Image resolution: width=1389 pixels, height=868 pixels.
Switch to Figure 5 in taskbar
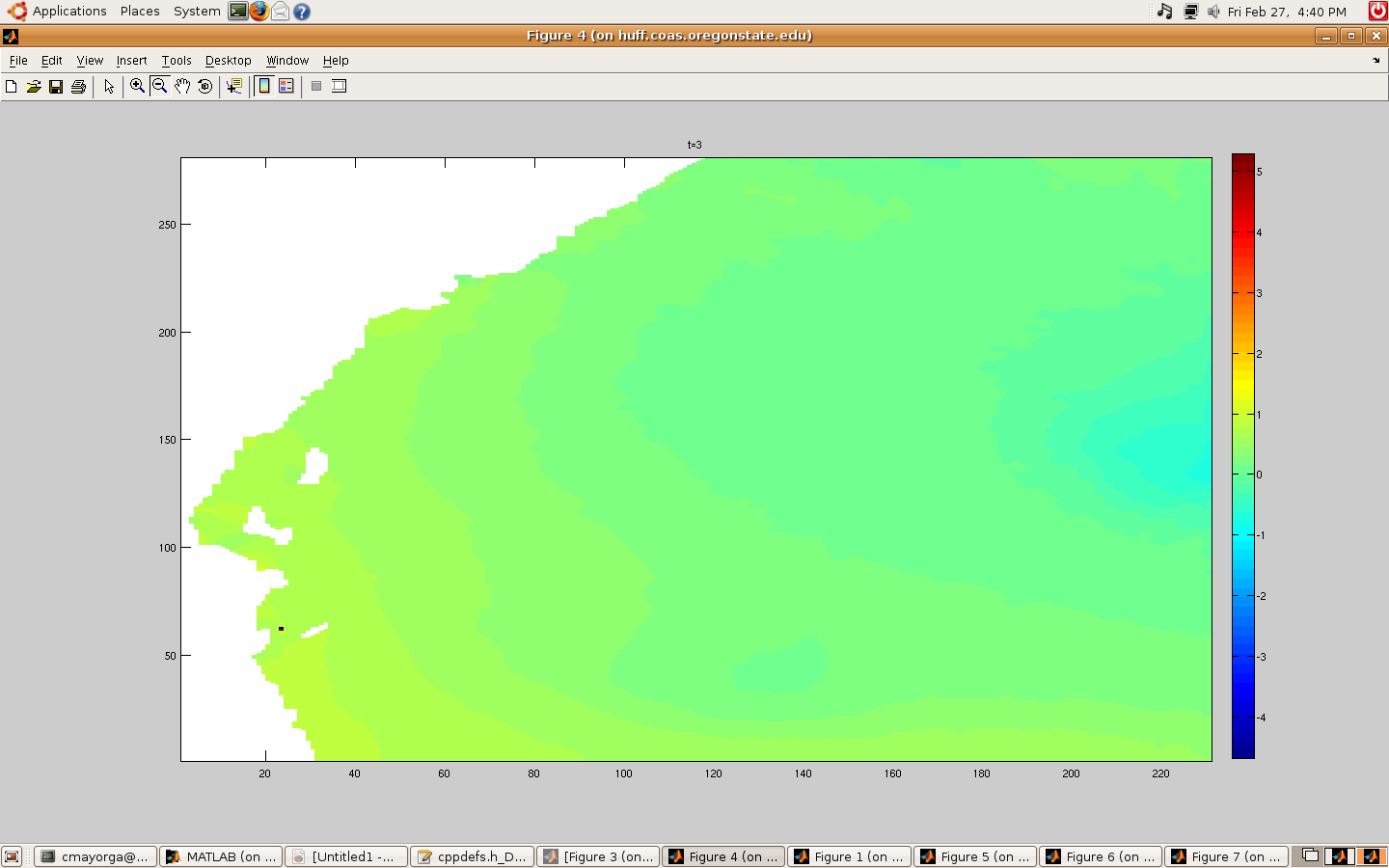pos(975,856)
